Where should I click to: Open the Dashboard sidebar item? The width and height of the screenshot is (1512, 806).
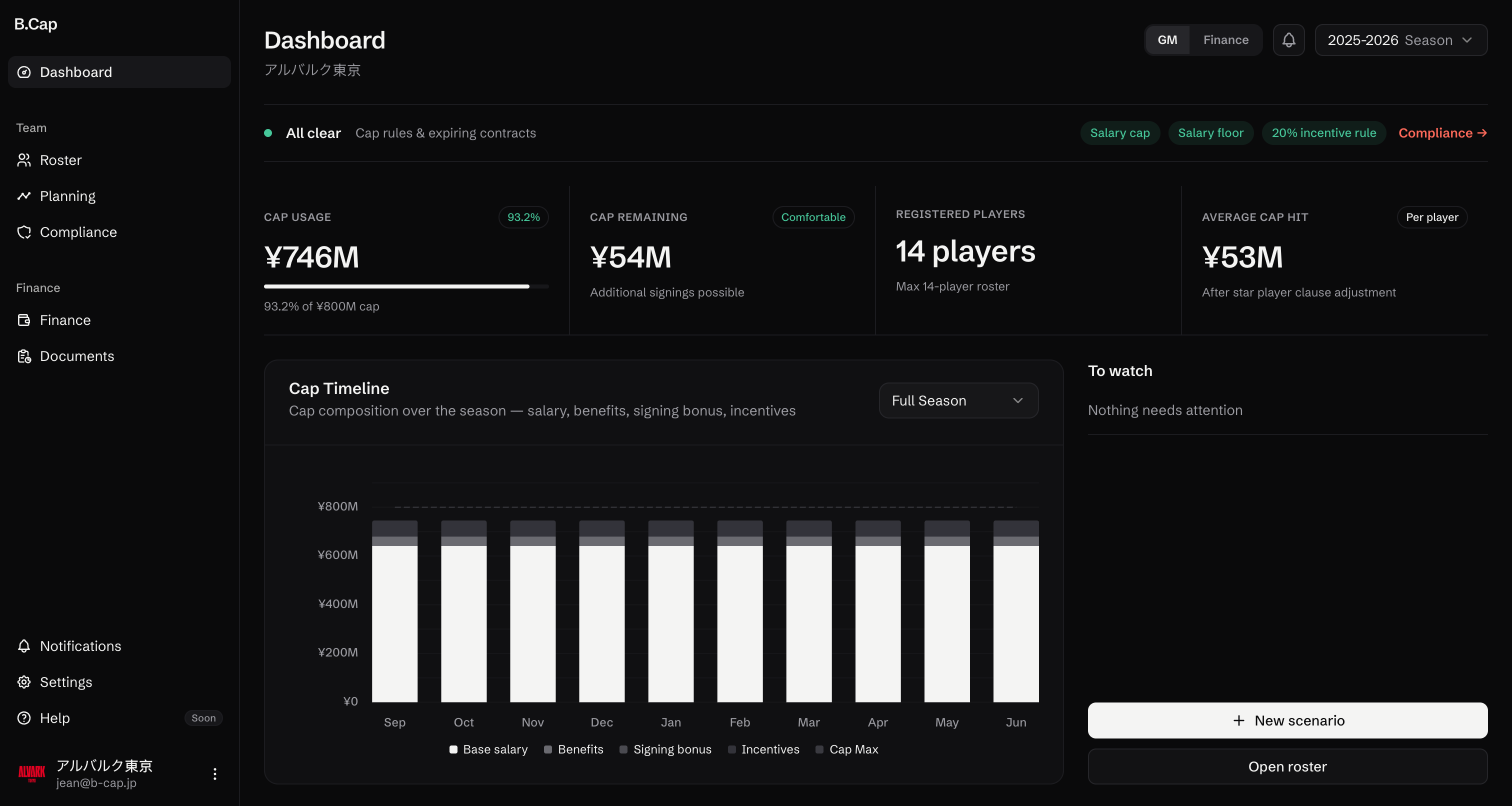pos(119,72)
